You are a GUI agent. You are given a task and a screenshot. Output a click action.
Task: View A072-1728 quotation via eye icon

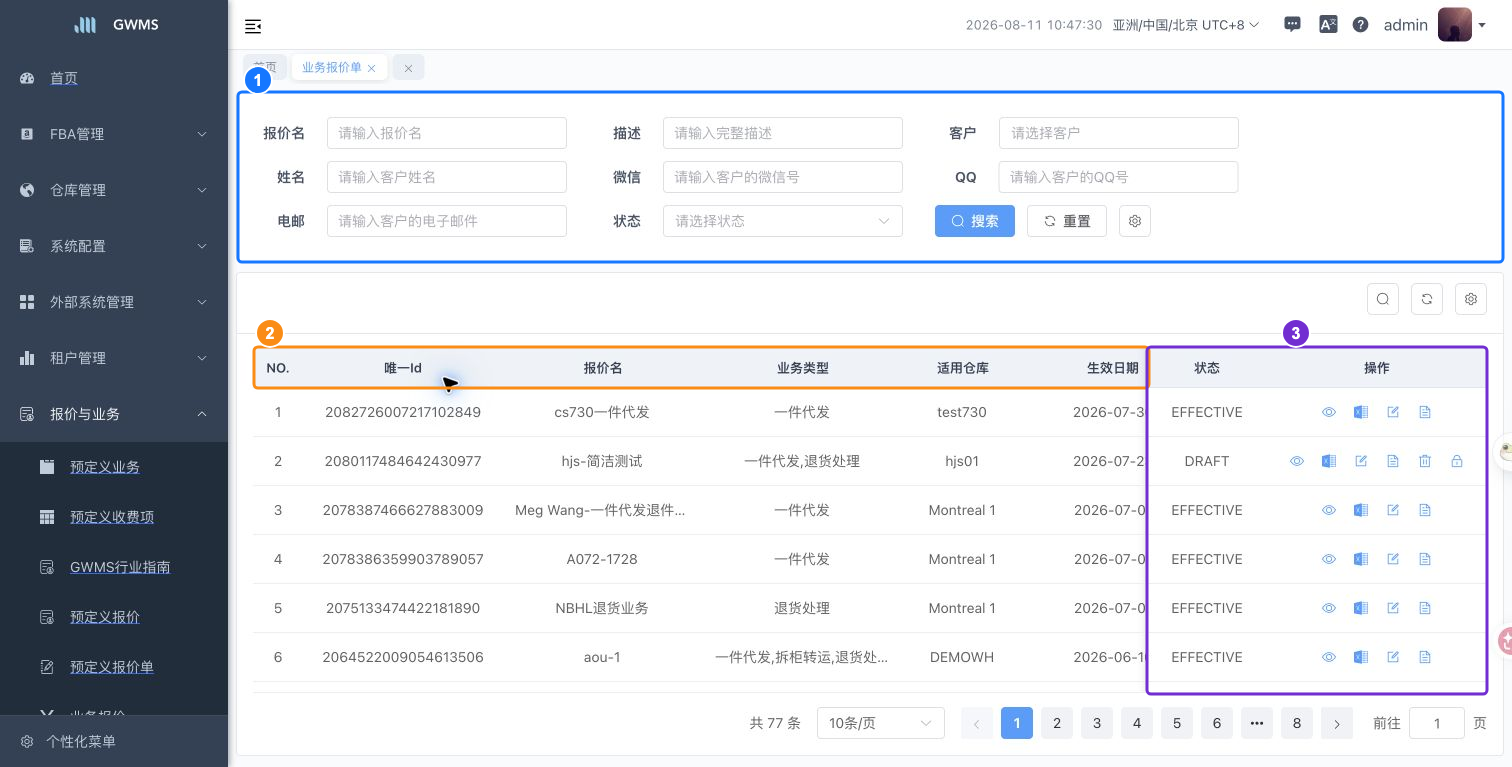(x=1329, y=559)
